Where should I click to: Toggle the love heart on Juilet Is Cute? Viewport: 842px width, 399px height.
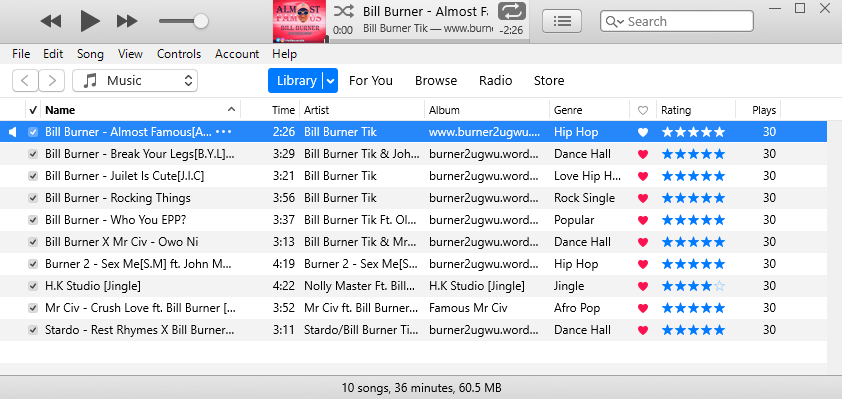click(x=643, y=177)
